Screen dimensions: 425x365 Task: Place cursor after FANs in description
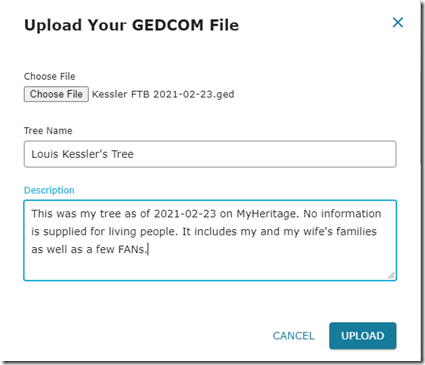pyautogui.click(x=147, y=249)
